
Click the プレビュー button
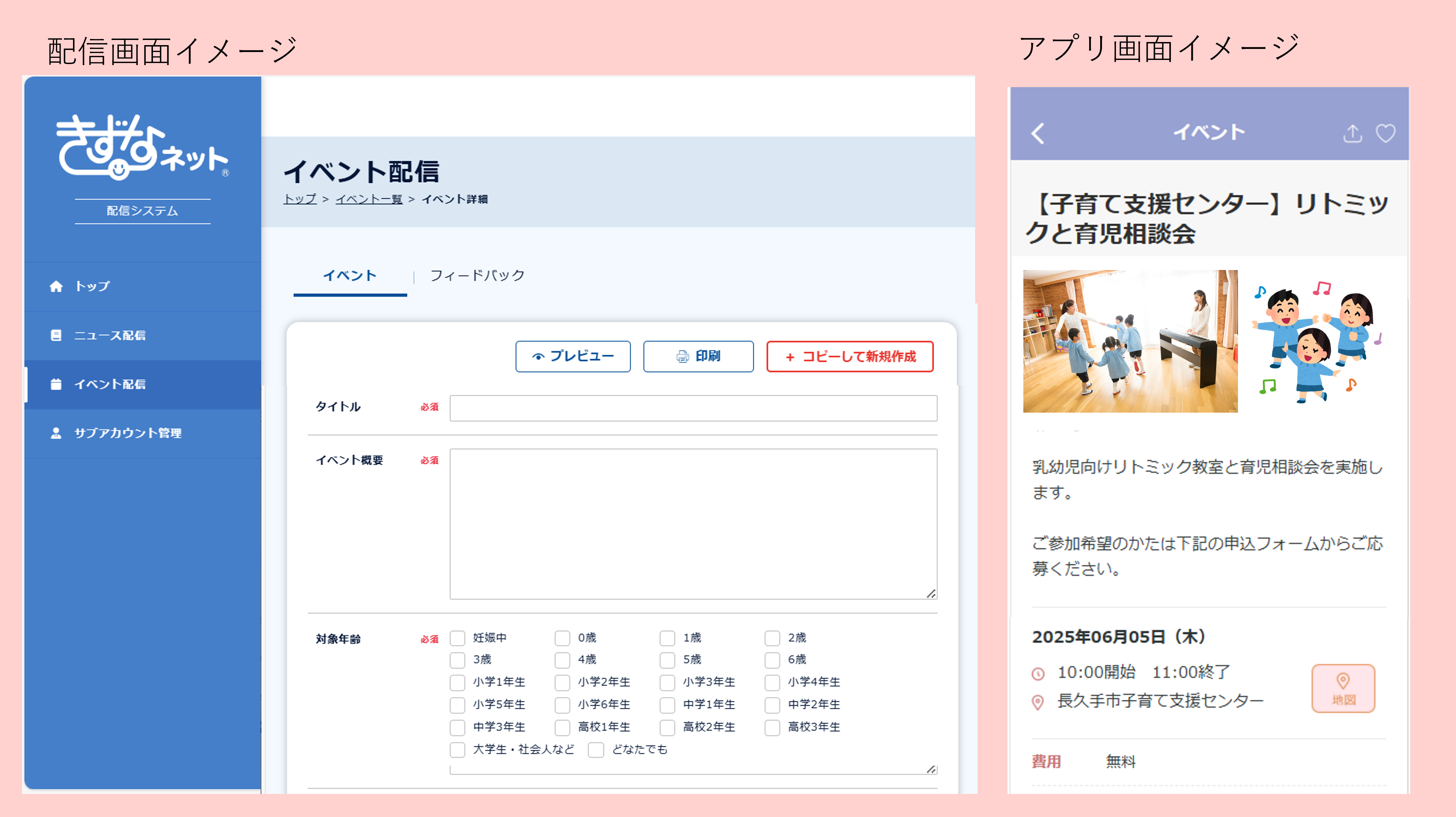572,356
